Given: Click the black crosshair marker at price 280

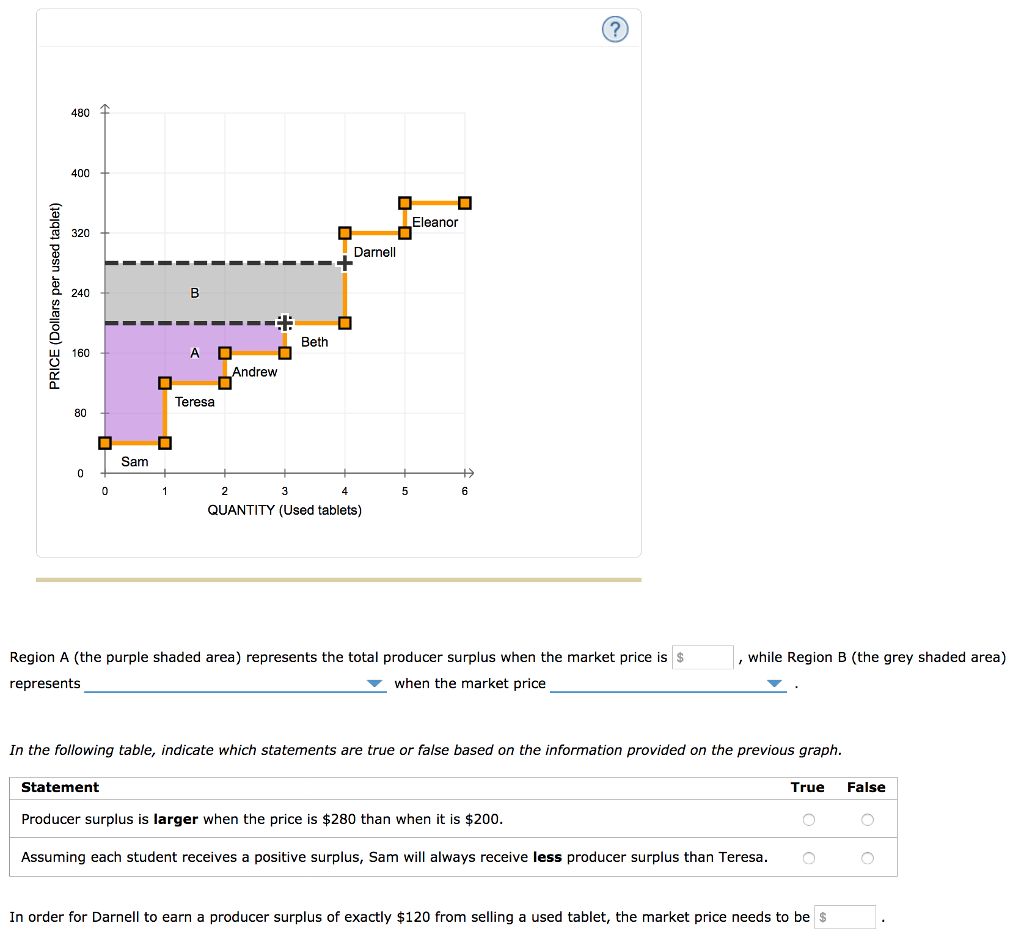Looking at the screenshot, I should click(344, 263).
